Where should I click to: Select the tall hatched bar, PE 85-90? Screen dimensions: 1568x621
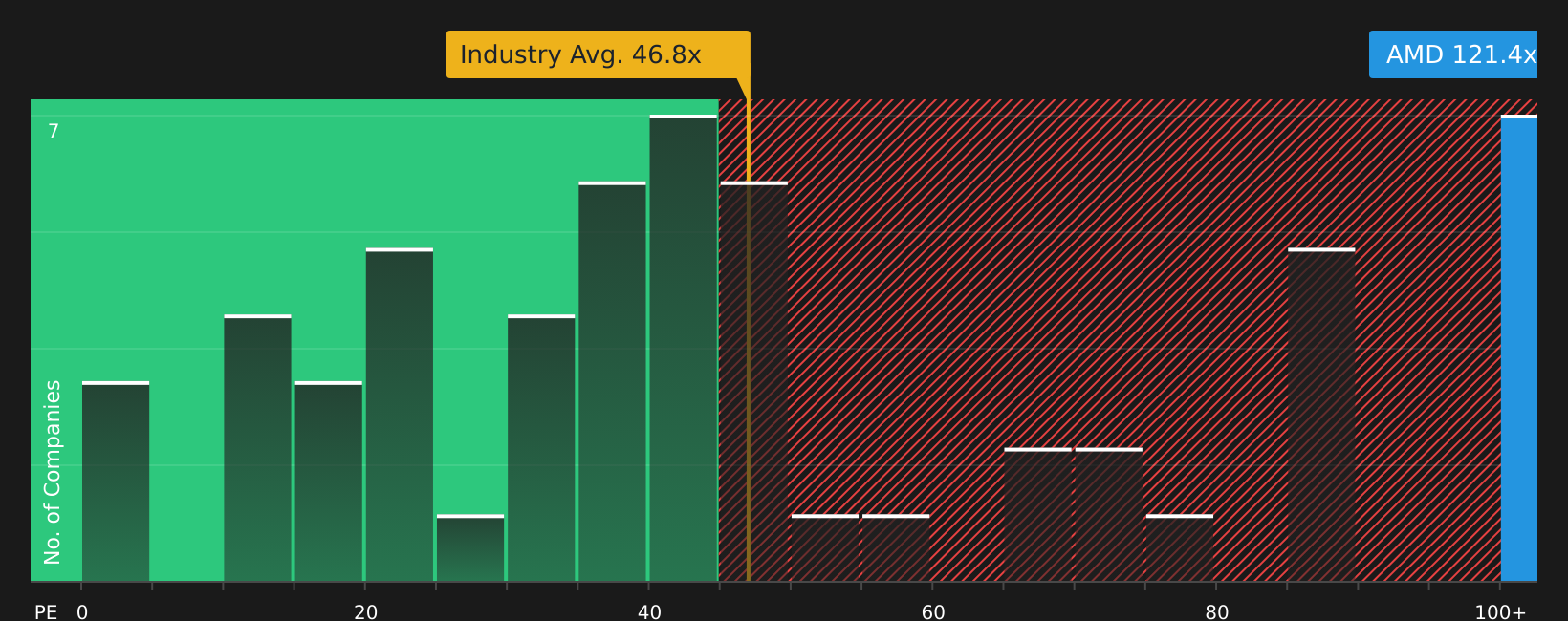1321,415
